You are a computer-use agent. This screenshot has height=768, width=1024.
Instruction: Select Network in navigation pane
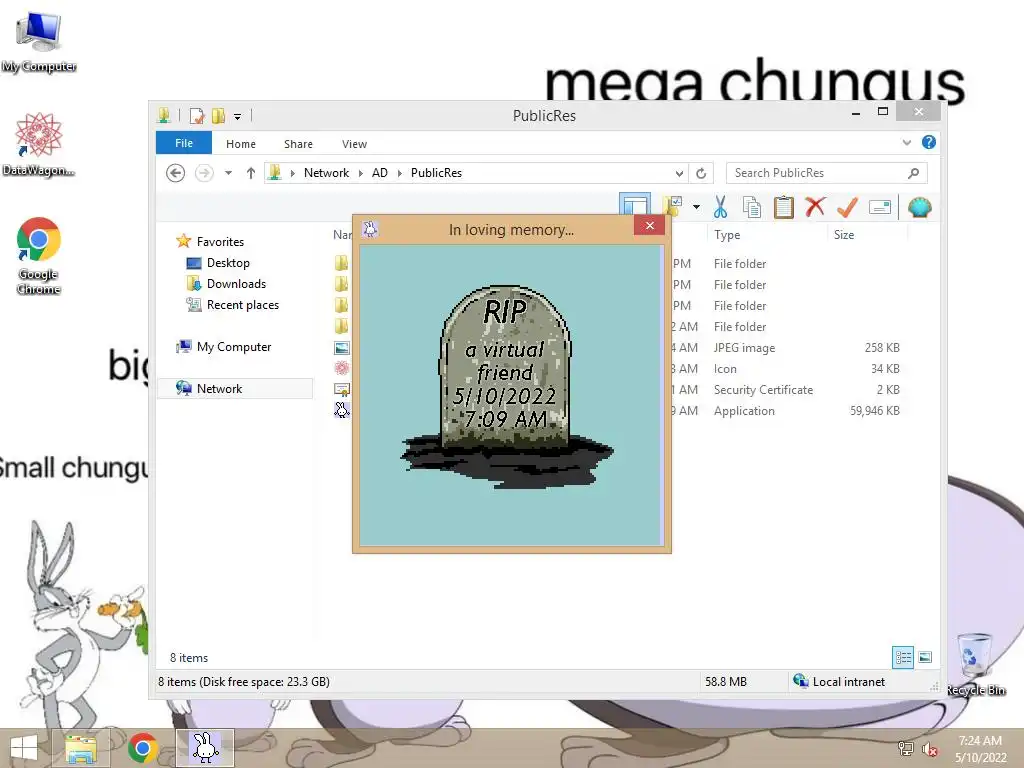[x=235, y=389]
